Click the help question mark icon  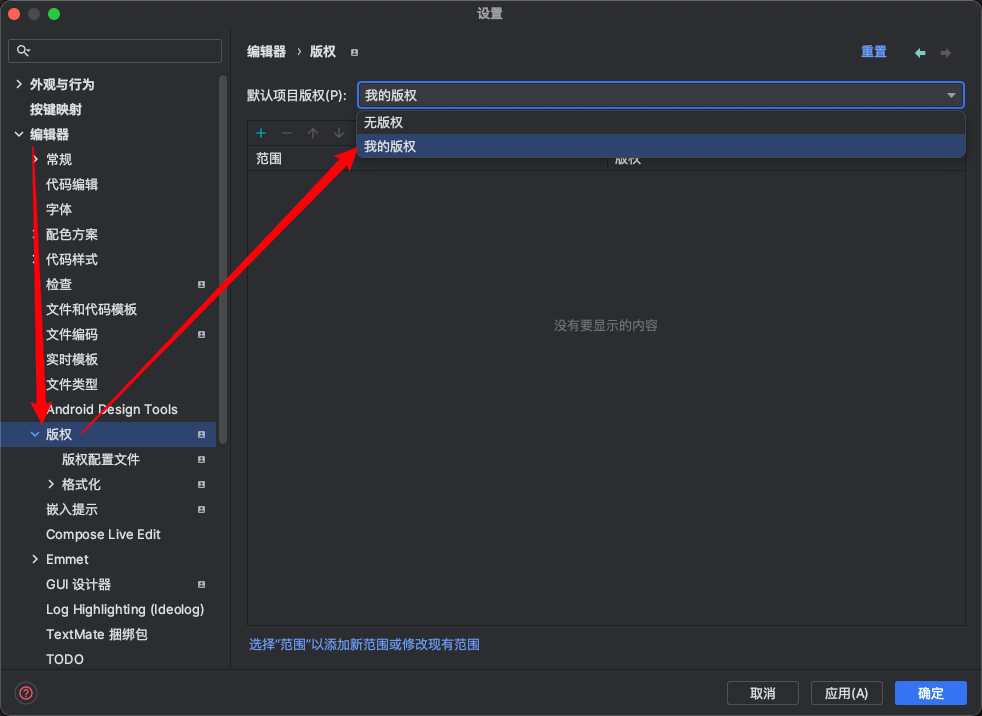pyautogui.click(x=27, y=693)
